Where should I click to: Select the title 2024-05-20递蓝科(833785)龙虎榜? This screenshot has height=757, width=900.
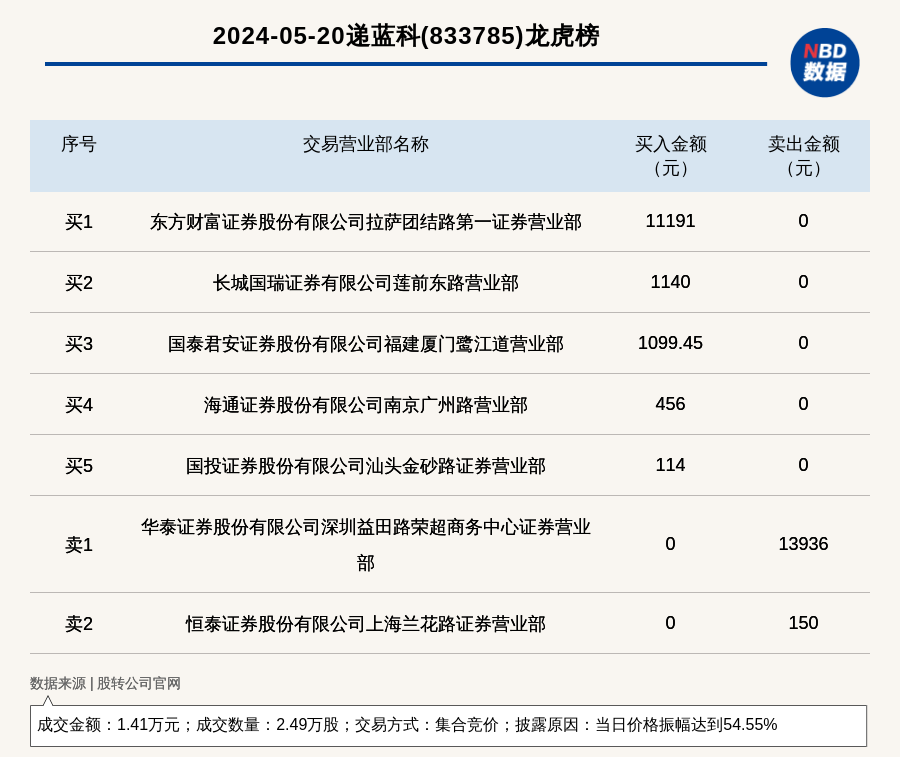coord(406,36)
